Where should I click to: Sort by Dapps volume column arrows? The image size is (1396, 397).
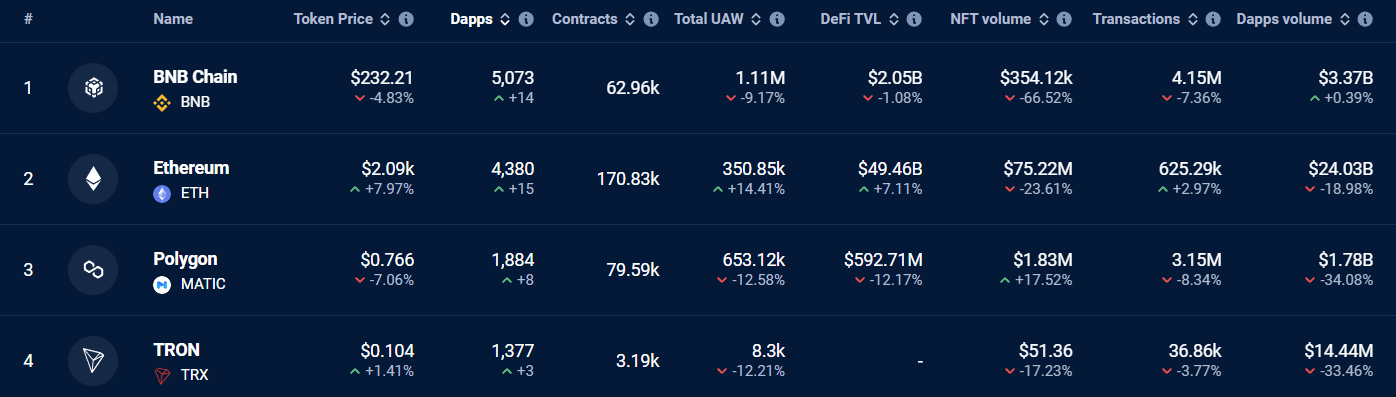pyautogui.click(x=1344, y=19)
